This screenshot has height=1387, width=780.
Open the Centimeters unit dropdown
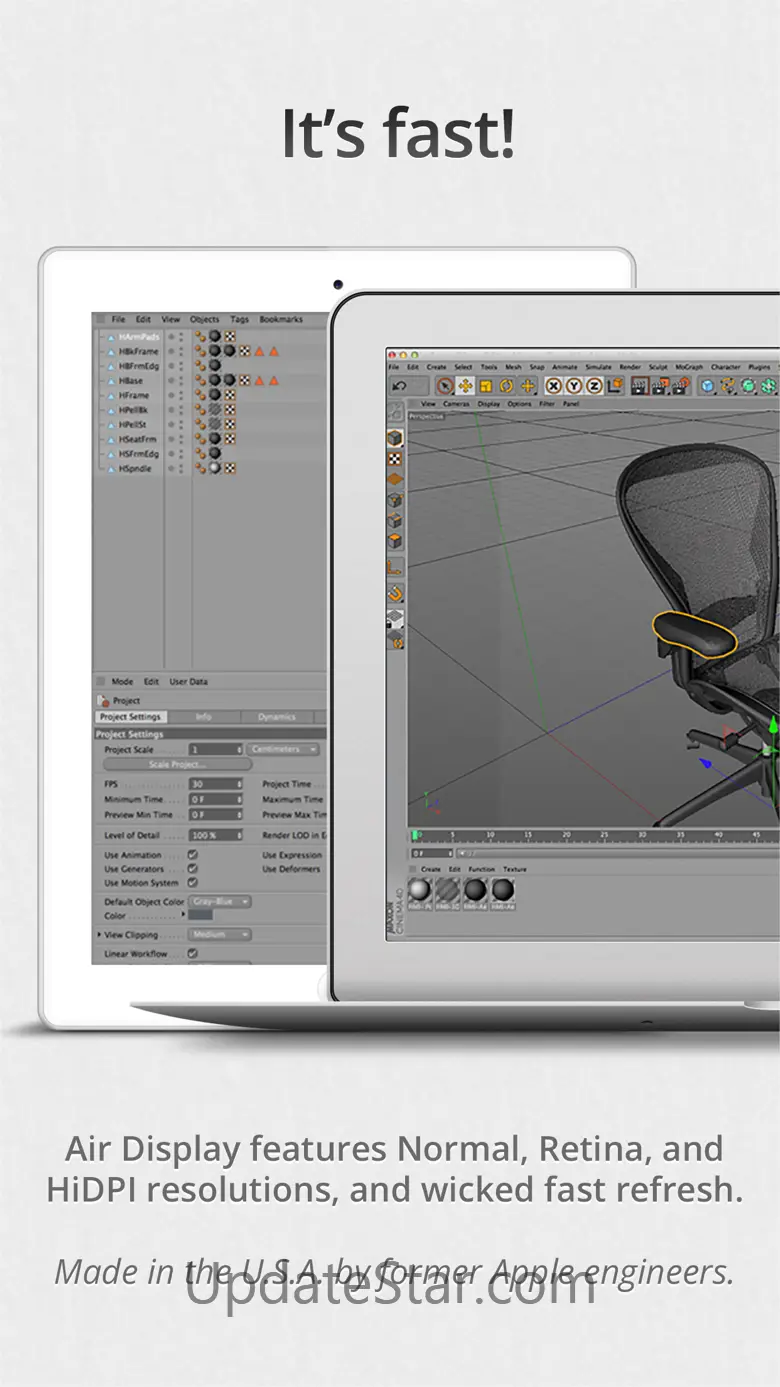pyautogui.click(x=284, y=749)
